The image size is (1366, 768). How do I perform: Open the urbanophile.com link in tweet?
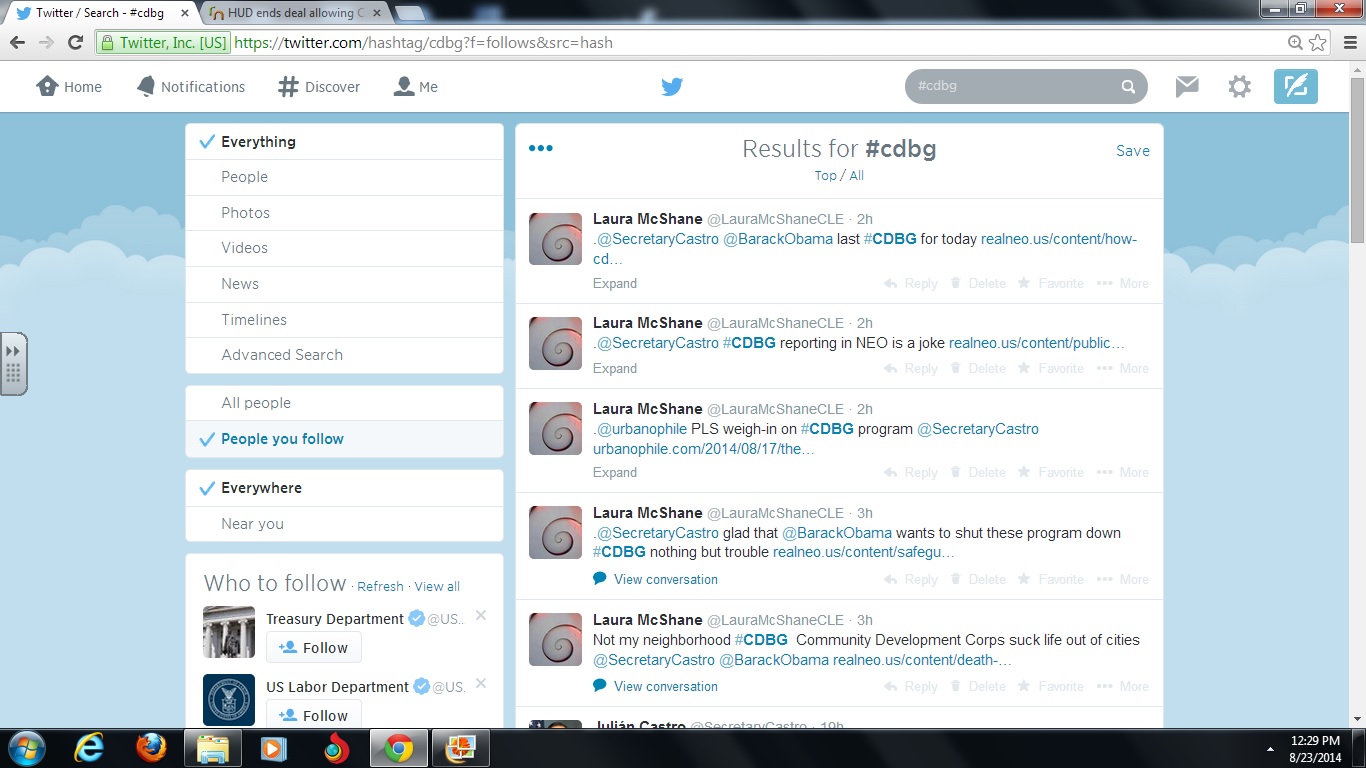coord(704,448)
